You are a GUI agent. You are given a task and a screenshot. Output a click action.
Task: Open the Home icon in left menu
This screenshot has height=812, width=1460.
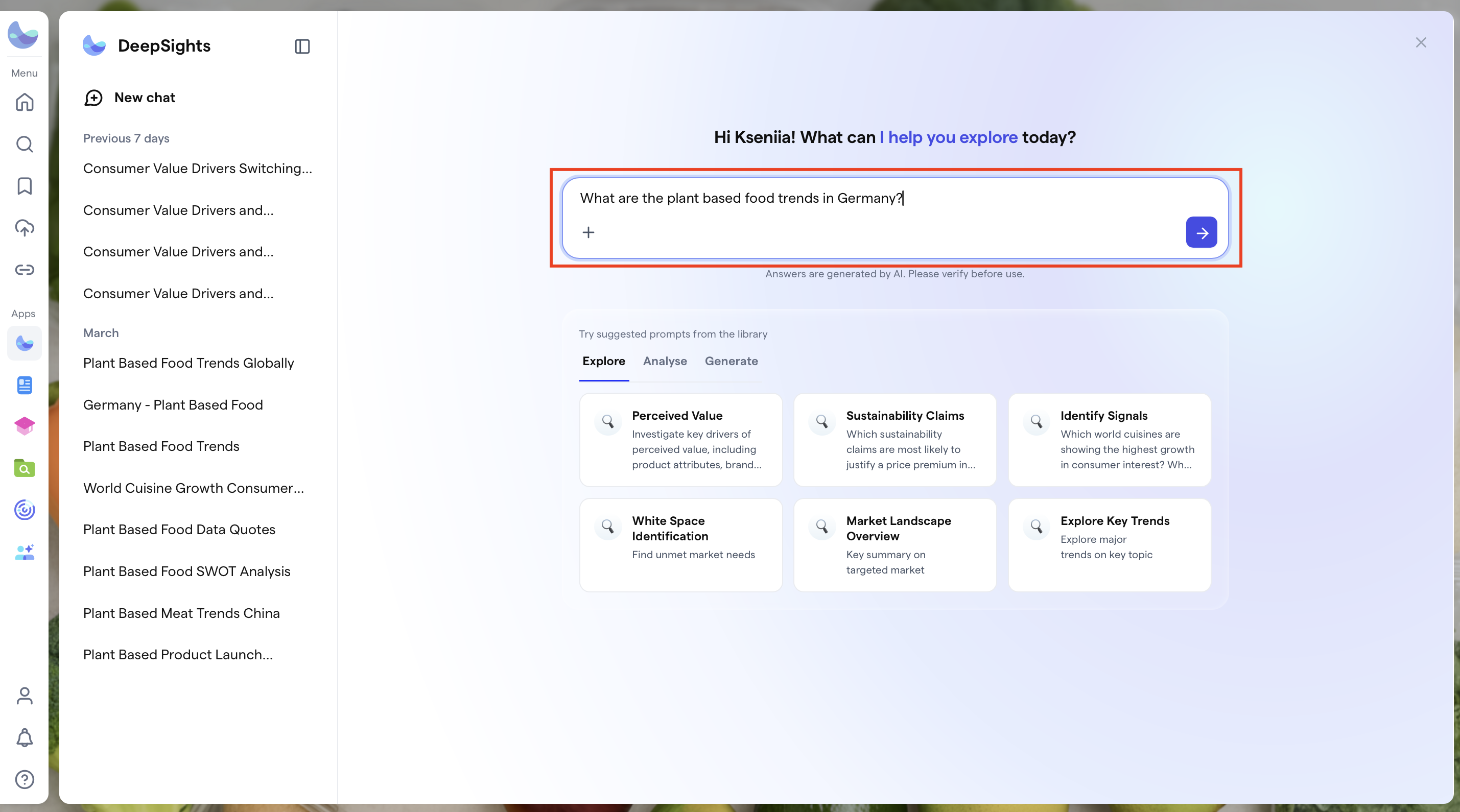(x=25, y=102)
